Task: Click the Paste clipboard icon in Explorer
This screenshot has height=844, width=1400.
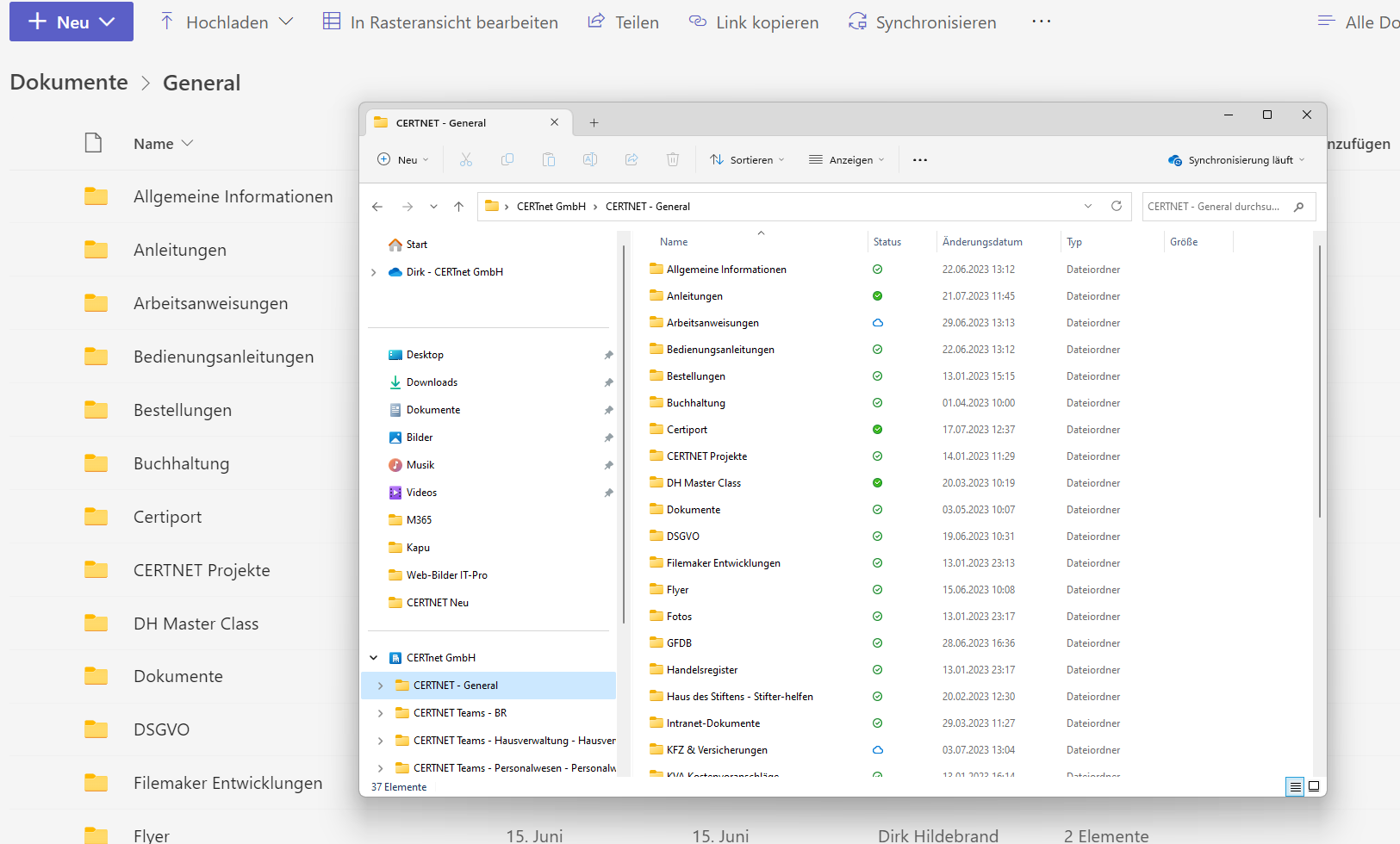Action: [x=549, y=159]
